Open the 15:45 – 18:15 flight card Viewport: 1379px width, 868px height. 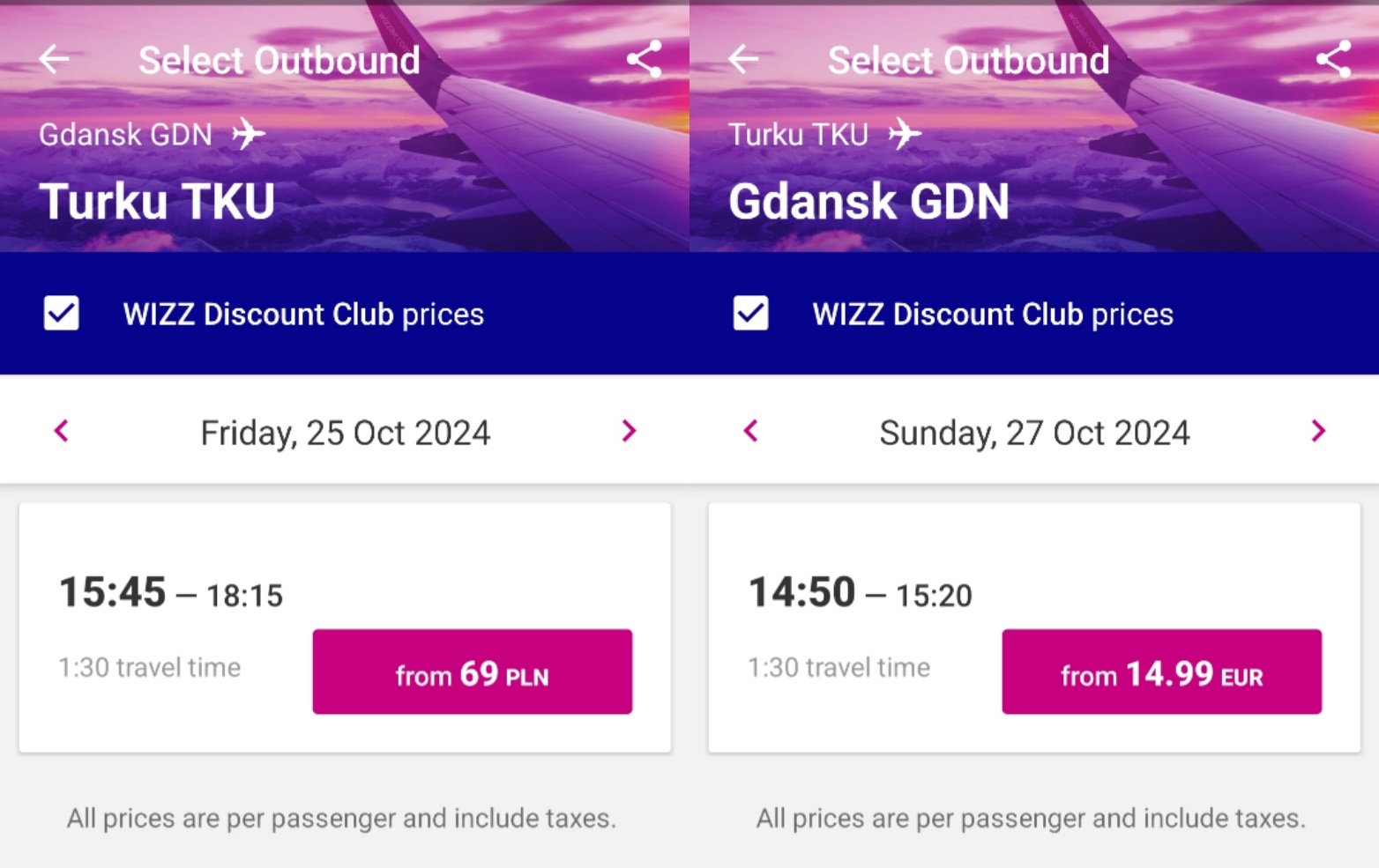pyautogui.click(x=345, y=627)
